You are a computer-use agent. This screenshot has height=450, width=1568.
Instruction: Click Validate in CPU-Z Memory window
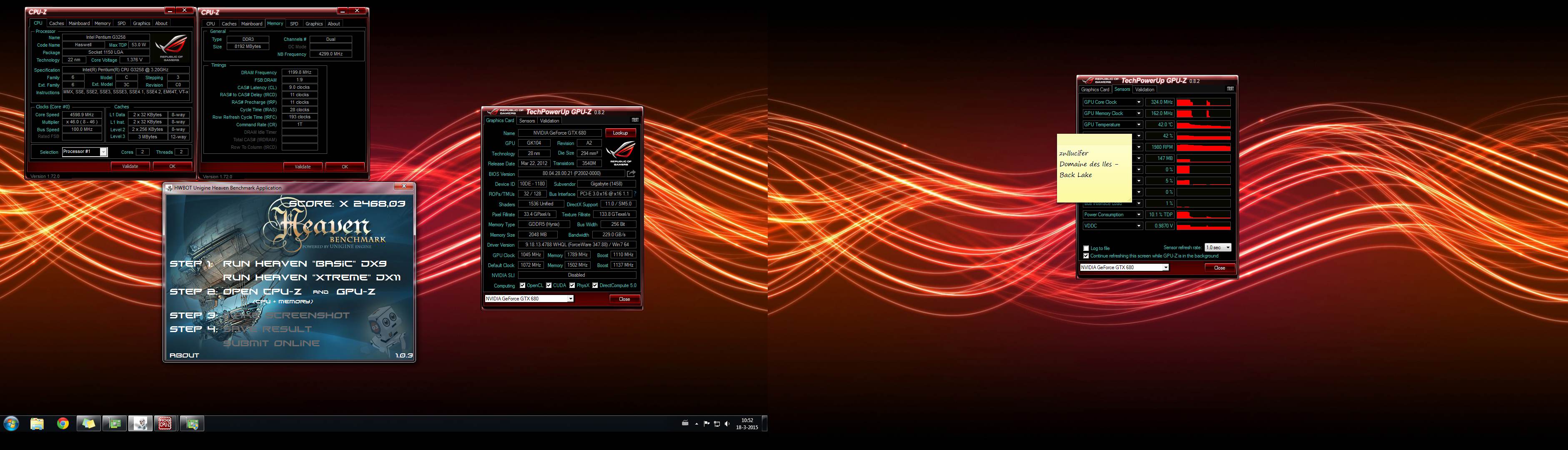pos(303,167)
